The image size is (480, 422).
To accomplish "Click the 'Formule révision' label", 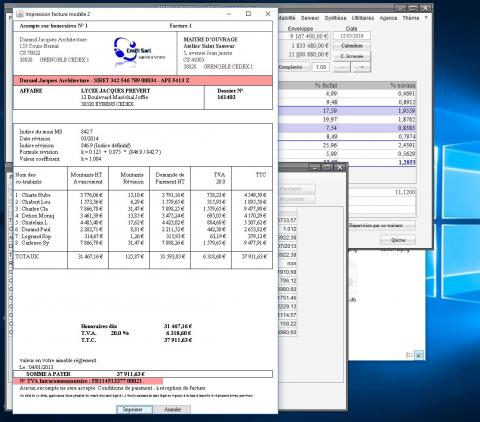I will 39,152.
